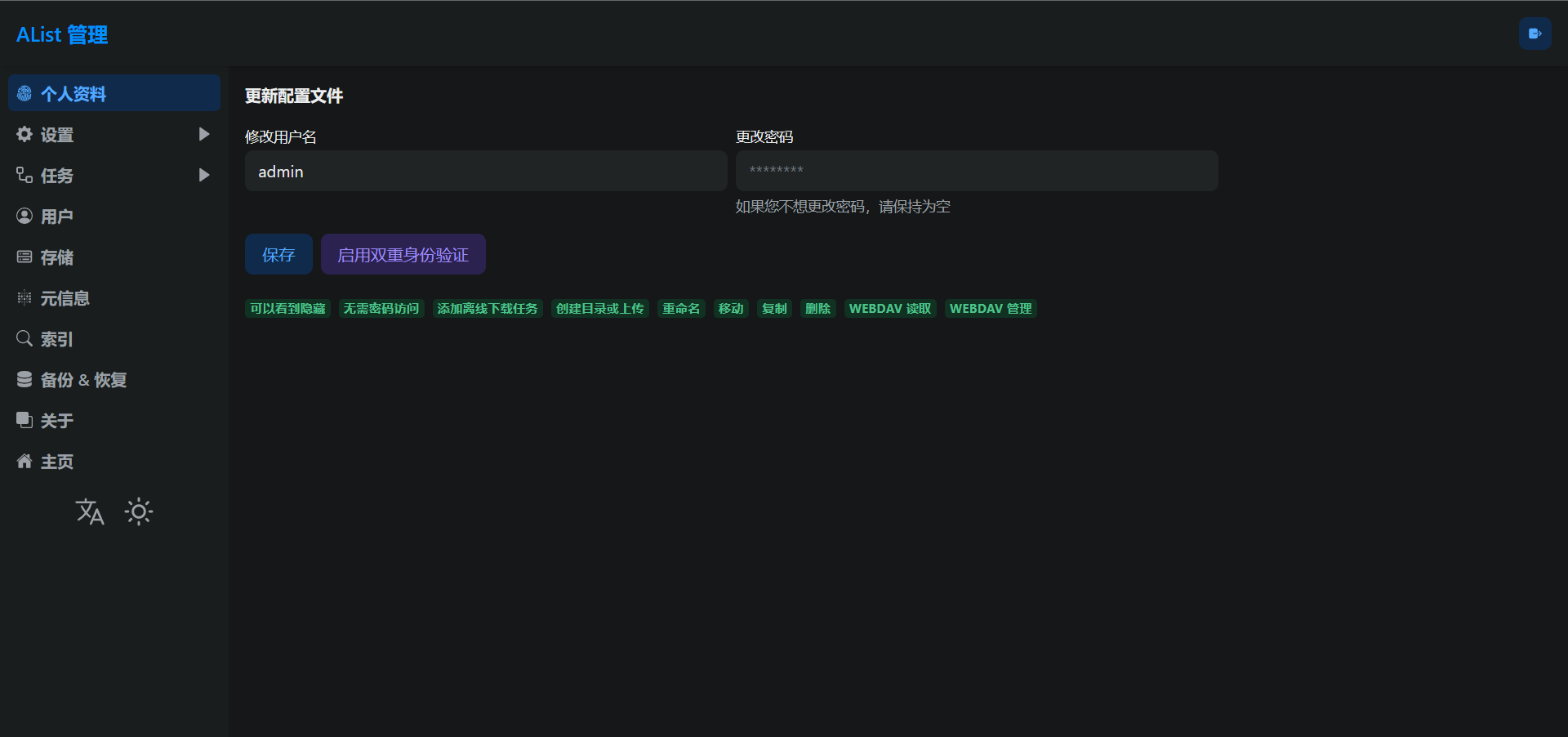Image resolution: width=1568 pixels, height=737 pixels.
Task: Go to the 元信息 page
Action: pyautogui.click(x=114, y=297)
